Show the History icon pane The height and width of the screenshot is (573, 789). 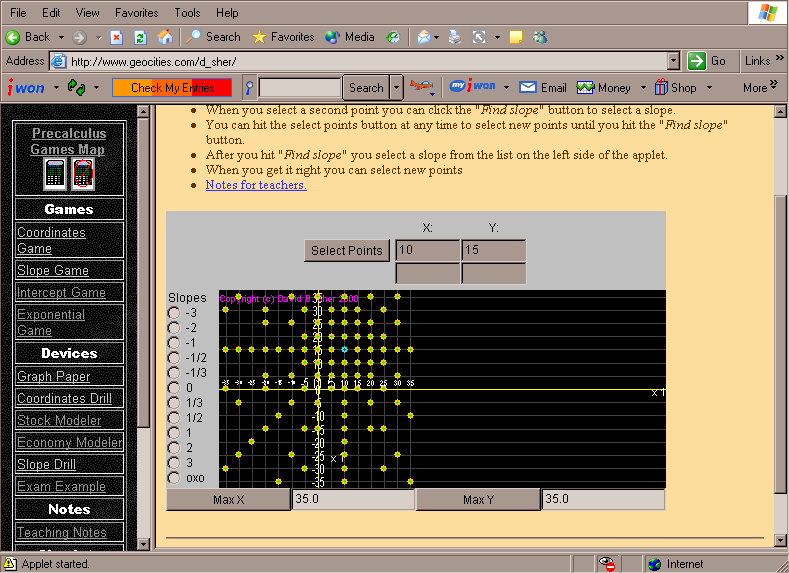point(393,37)
